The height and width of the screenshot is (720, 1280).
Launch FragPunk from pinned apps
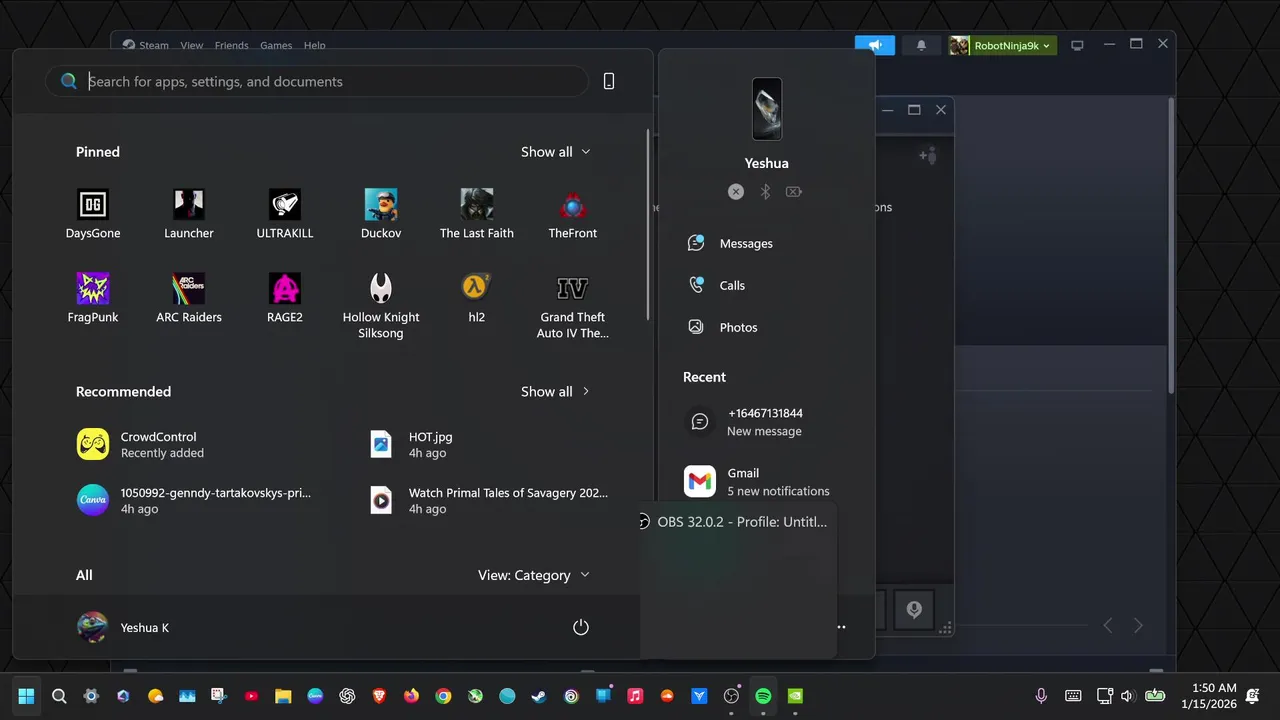[93, 298]
